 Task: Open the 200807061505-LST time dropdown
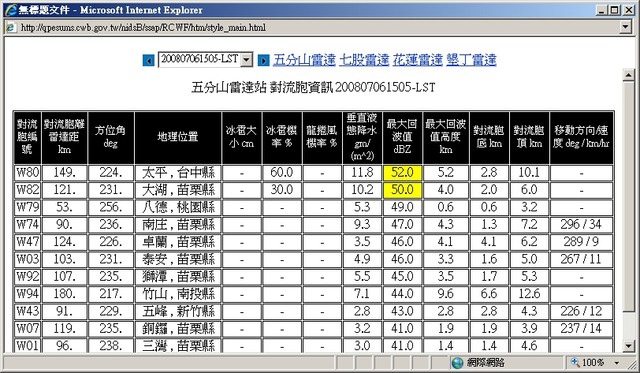[205, 60]
